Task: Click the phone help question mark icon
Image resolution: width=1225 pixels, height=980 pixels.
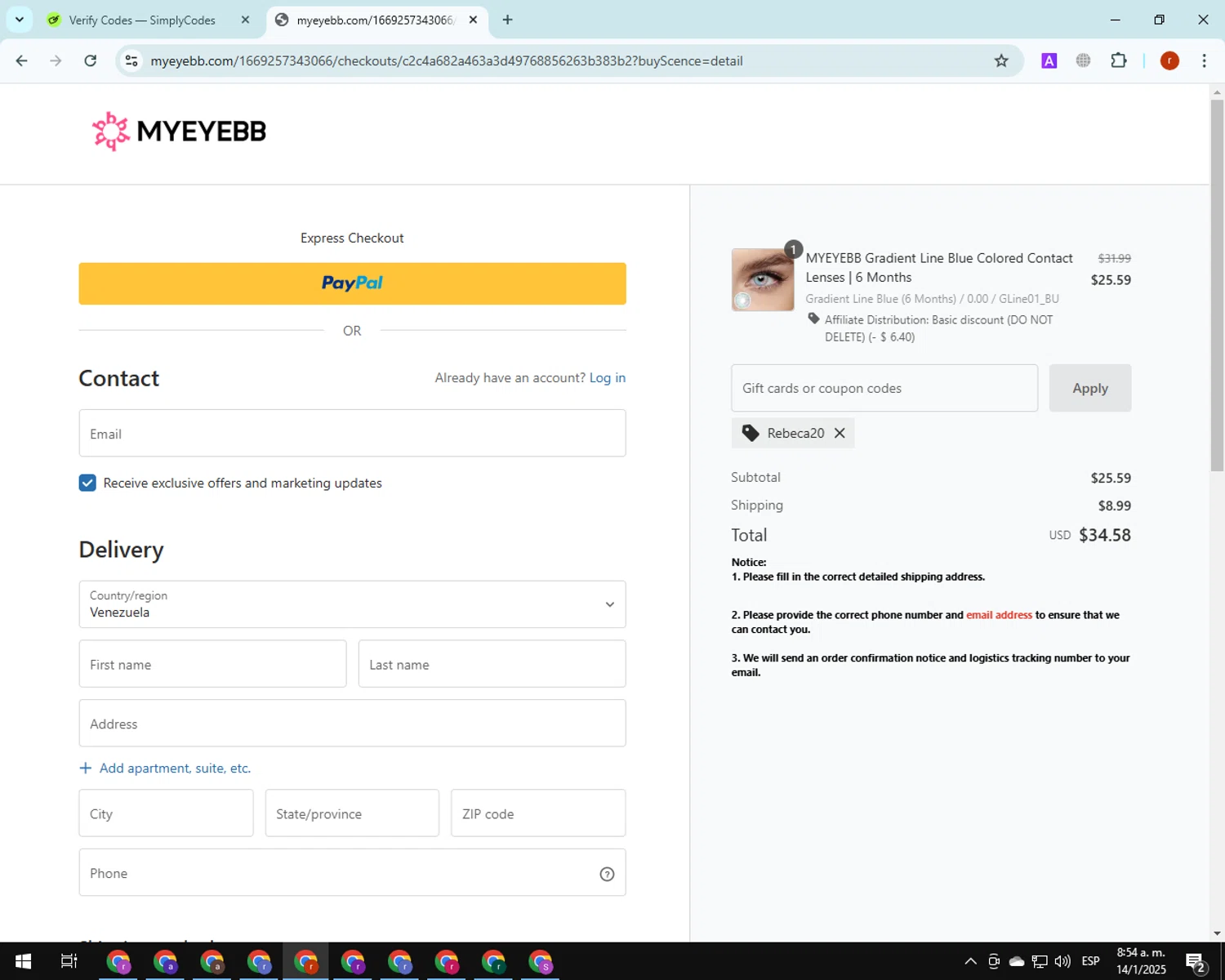Action: click(607, 874)
